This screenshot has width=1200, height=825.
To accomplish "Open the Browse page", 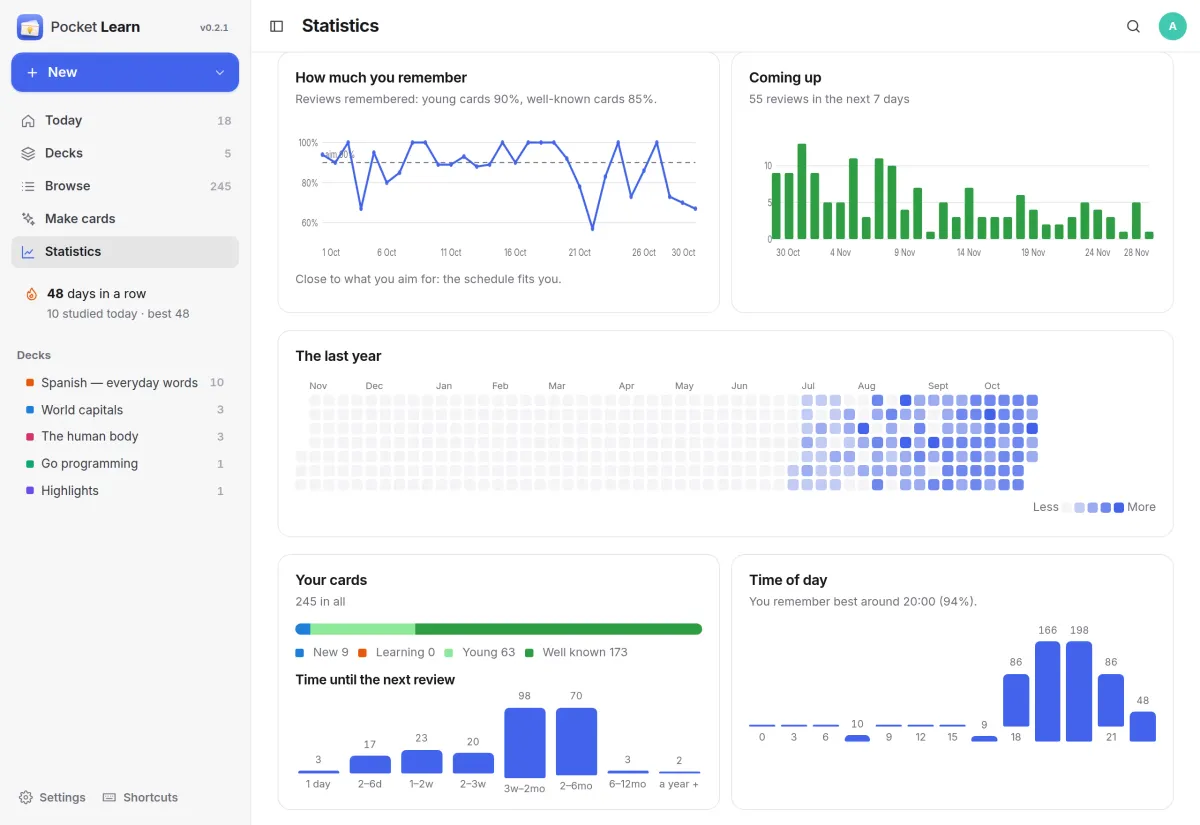I will [x=125, y=186].
